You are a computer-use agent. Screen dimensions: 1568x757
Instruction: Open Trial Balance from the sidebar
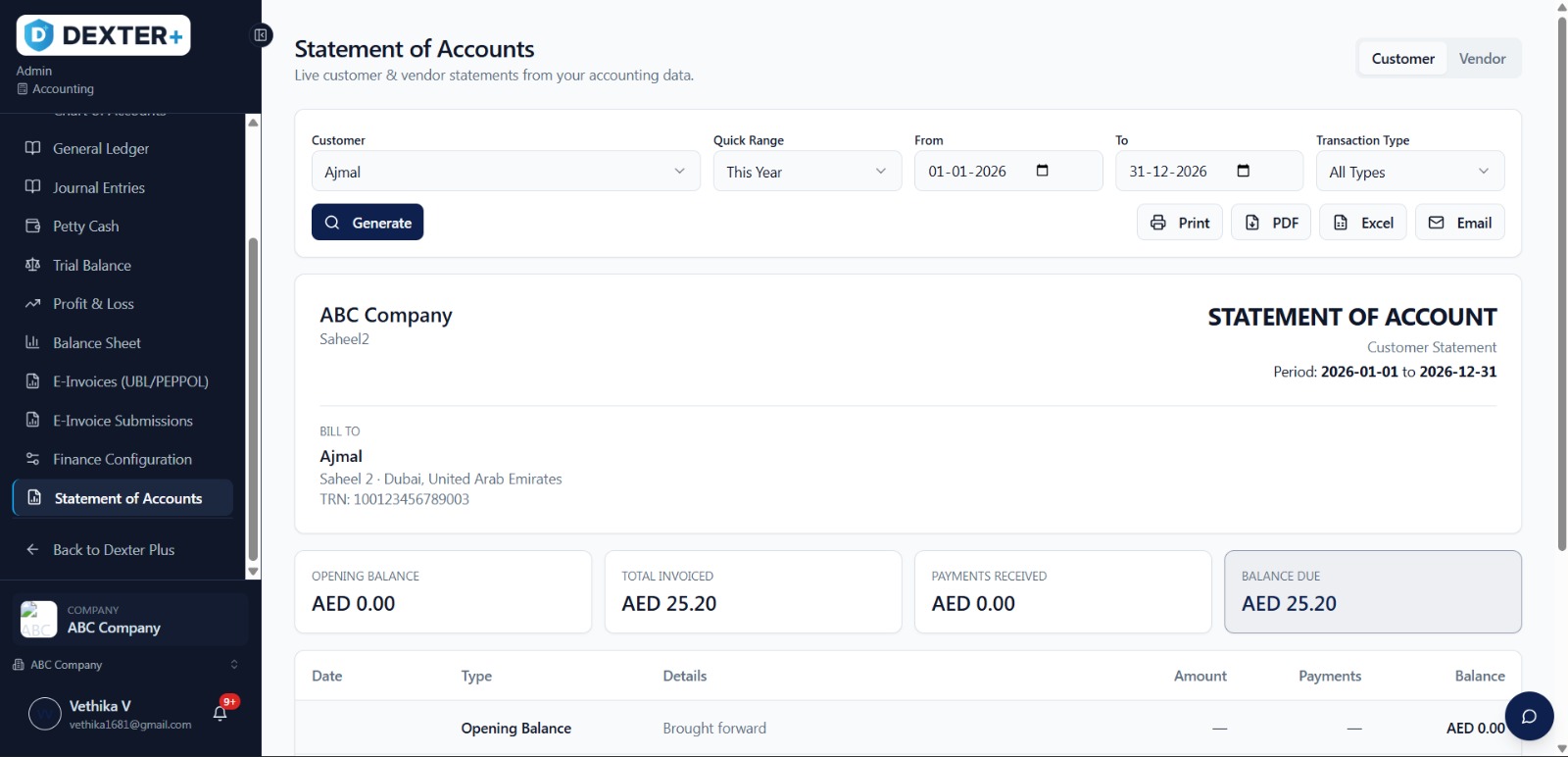(122, 265)
